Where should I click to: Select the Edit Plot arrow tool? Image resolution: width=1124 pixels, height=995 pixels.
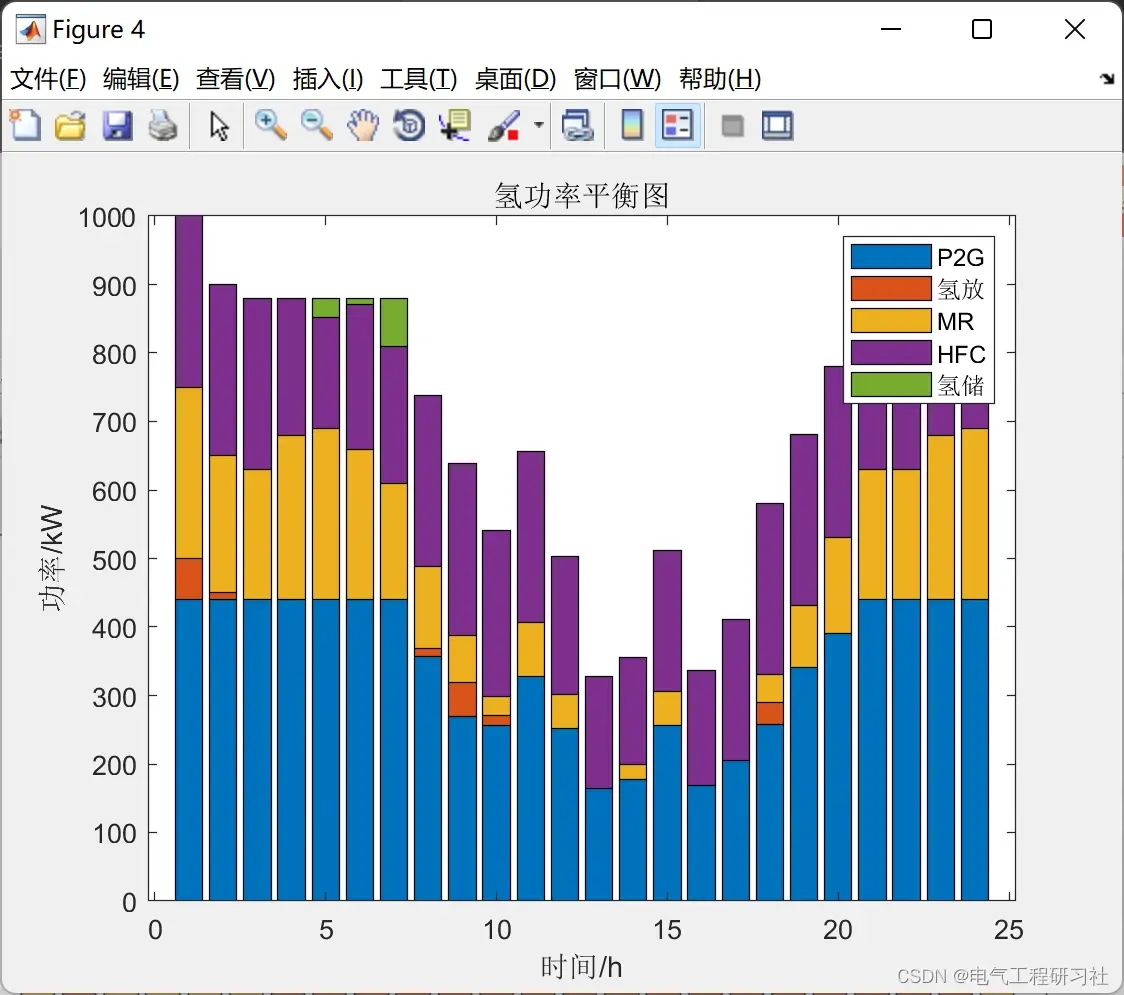[219, 126]
